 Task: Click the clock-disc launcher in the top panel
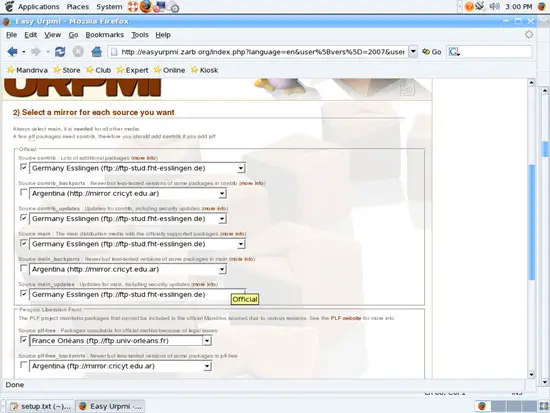[174, 7]
